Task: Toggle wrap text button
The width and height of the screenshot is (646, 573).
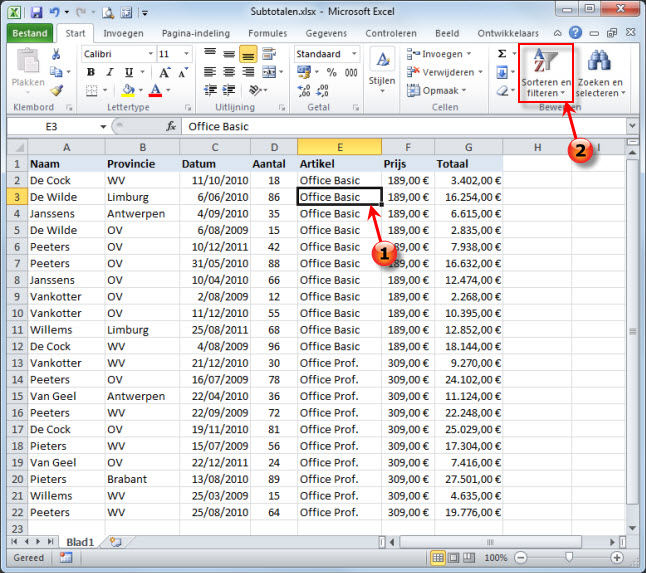Action: pyautogui.click(x=269, y=54)
